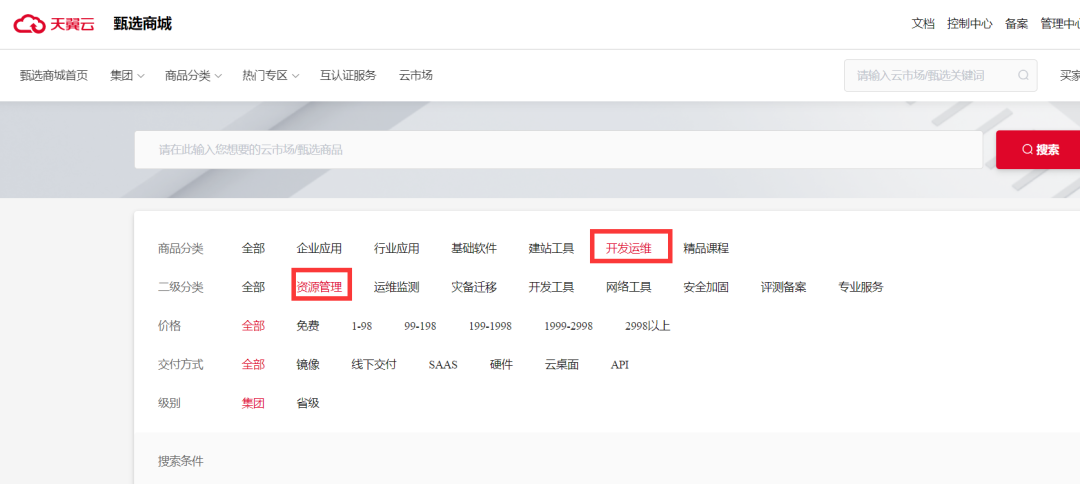1080x484 pixels.
Task: Expand the 热门专区 dropdown
Action: pos(271,76)
